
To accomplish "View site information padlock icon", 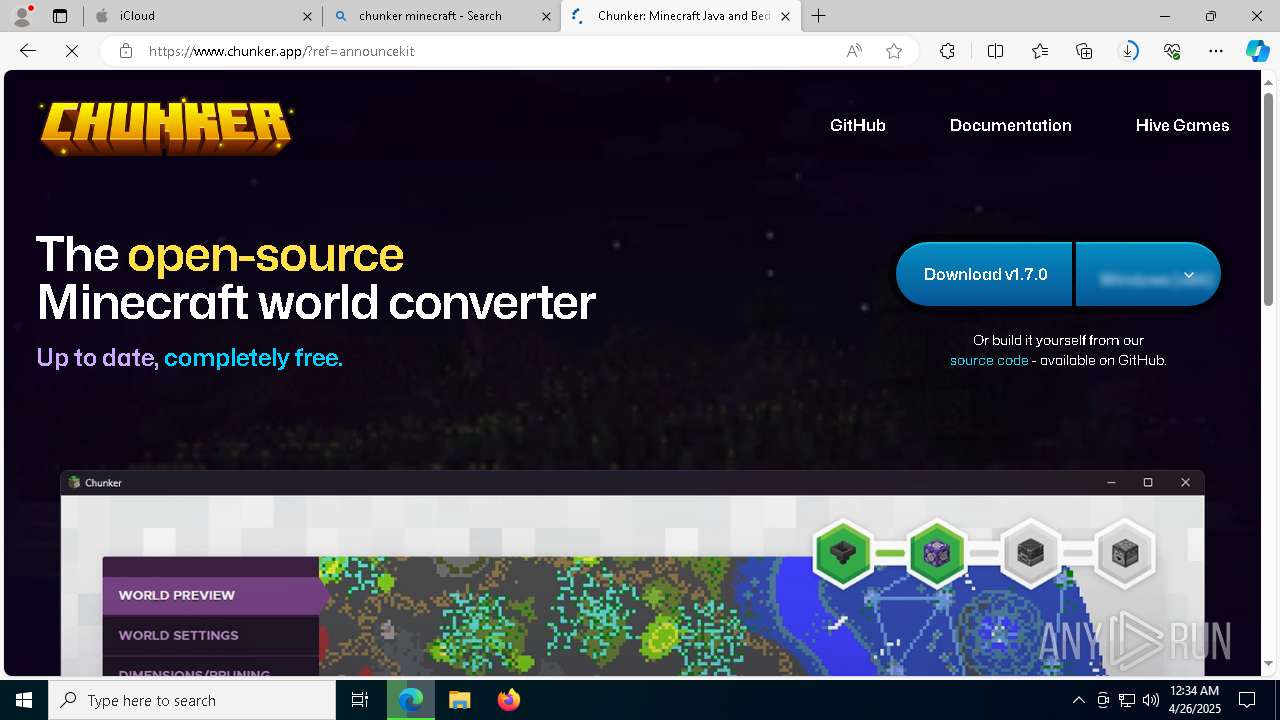I will click(x=126, y=51).
